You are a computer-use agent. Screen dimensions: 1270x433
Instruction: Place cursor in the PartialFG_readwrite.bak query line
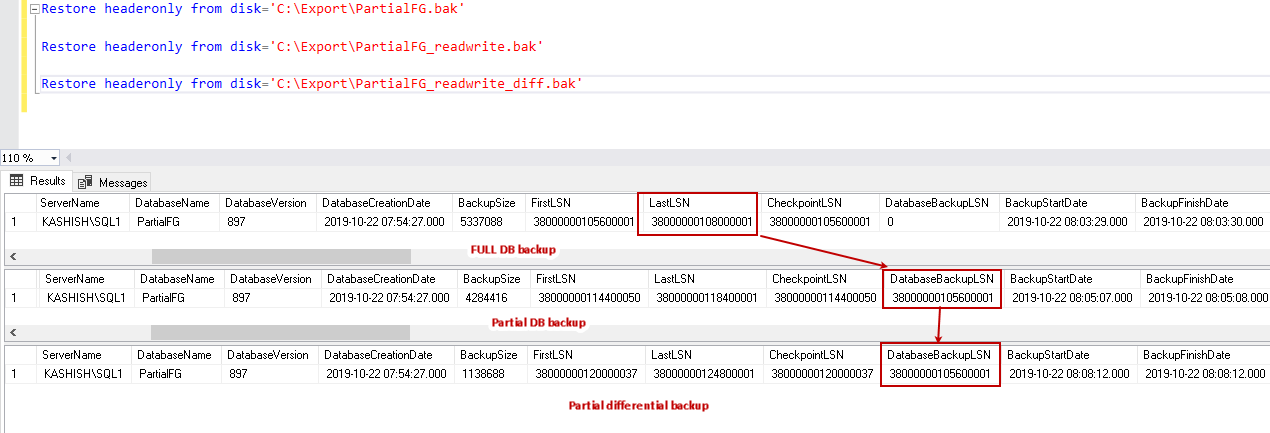(x=293, y=46)
